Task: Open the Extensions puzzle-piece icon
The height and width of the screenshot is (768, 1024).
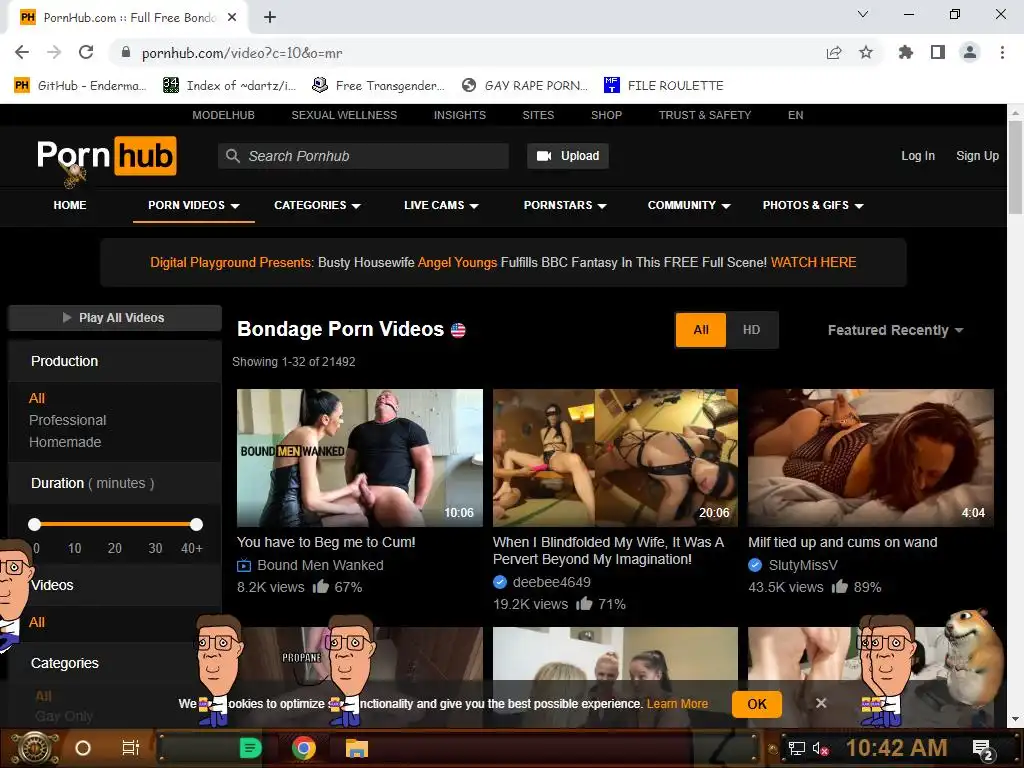Action: 905,52
